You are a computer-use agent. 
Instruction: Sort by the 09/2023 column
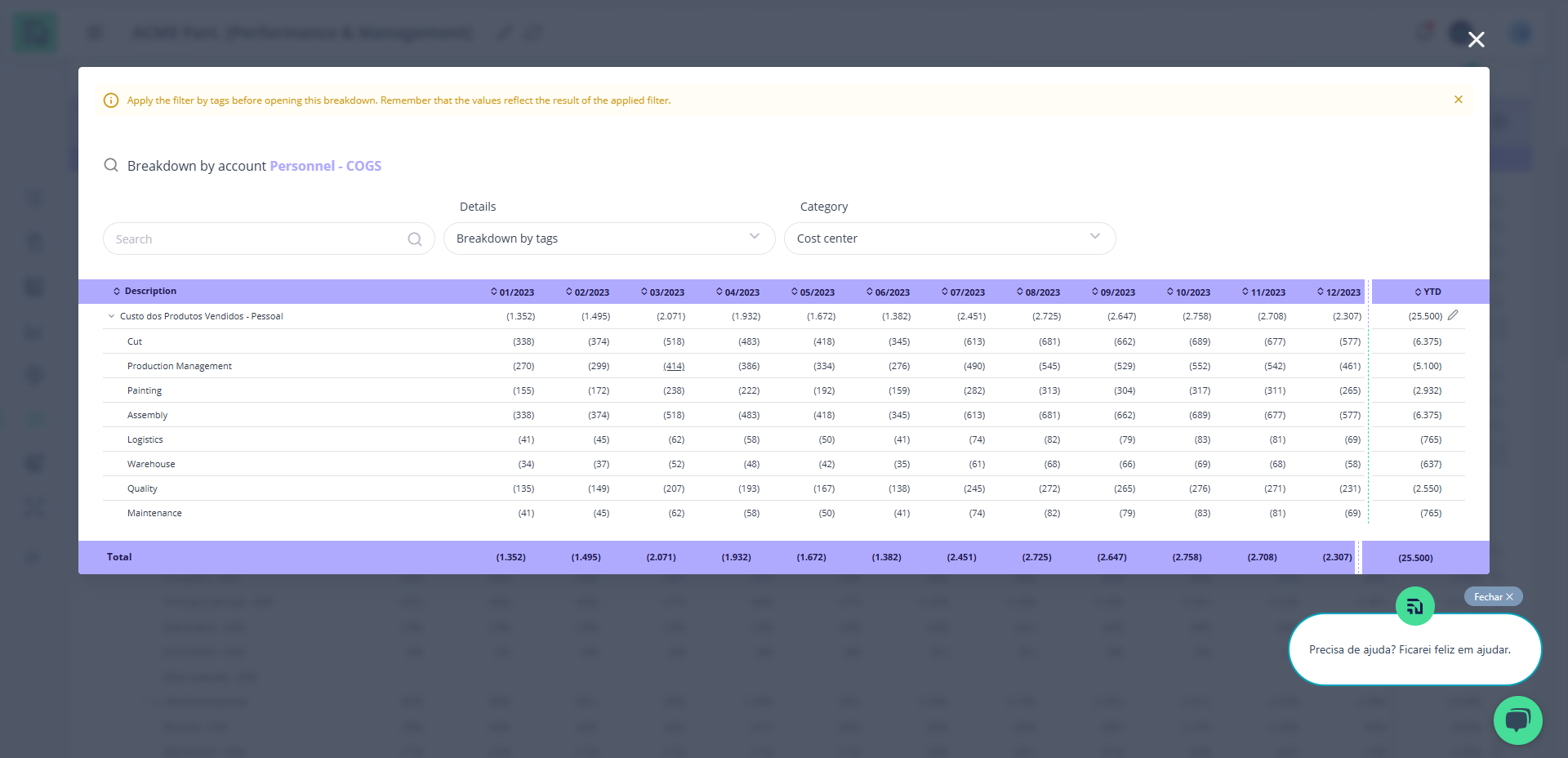click(x=1113, y=292)
